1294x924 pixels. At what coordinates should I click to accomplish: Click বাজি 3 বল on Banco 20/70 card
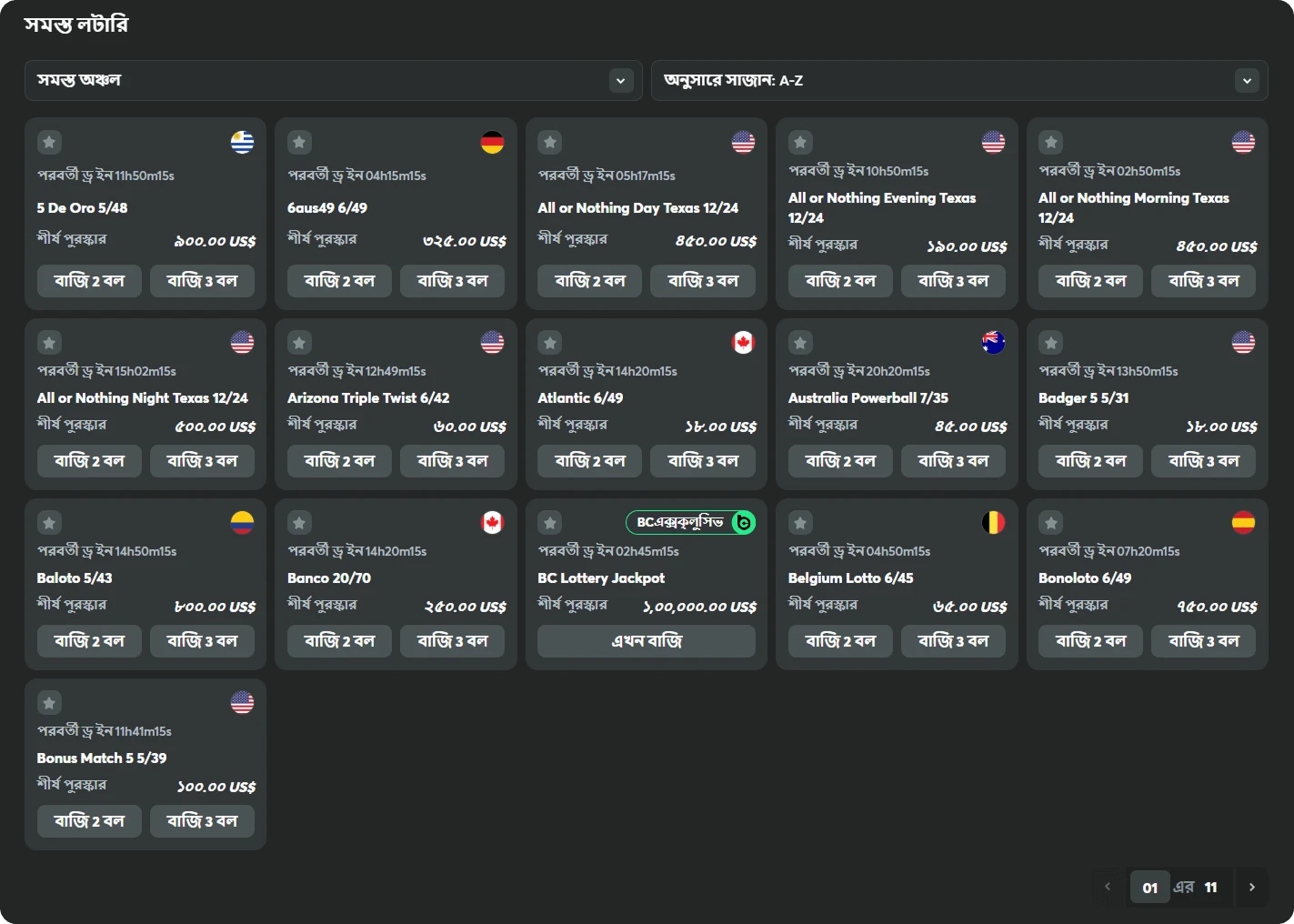[452, 641]
